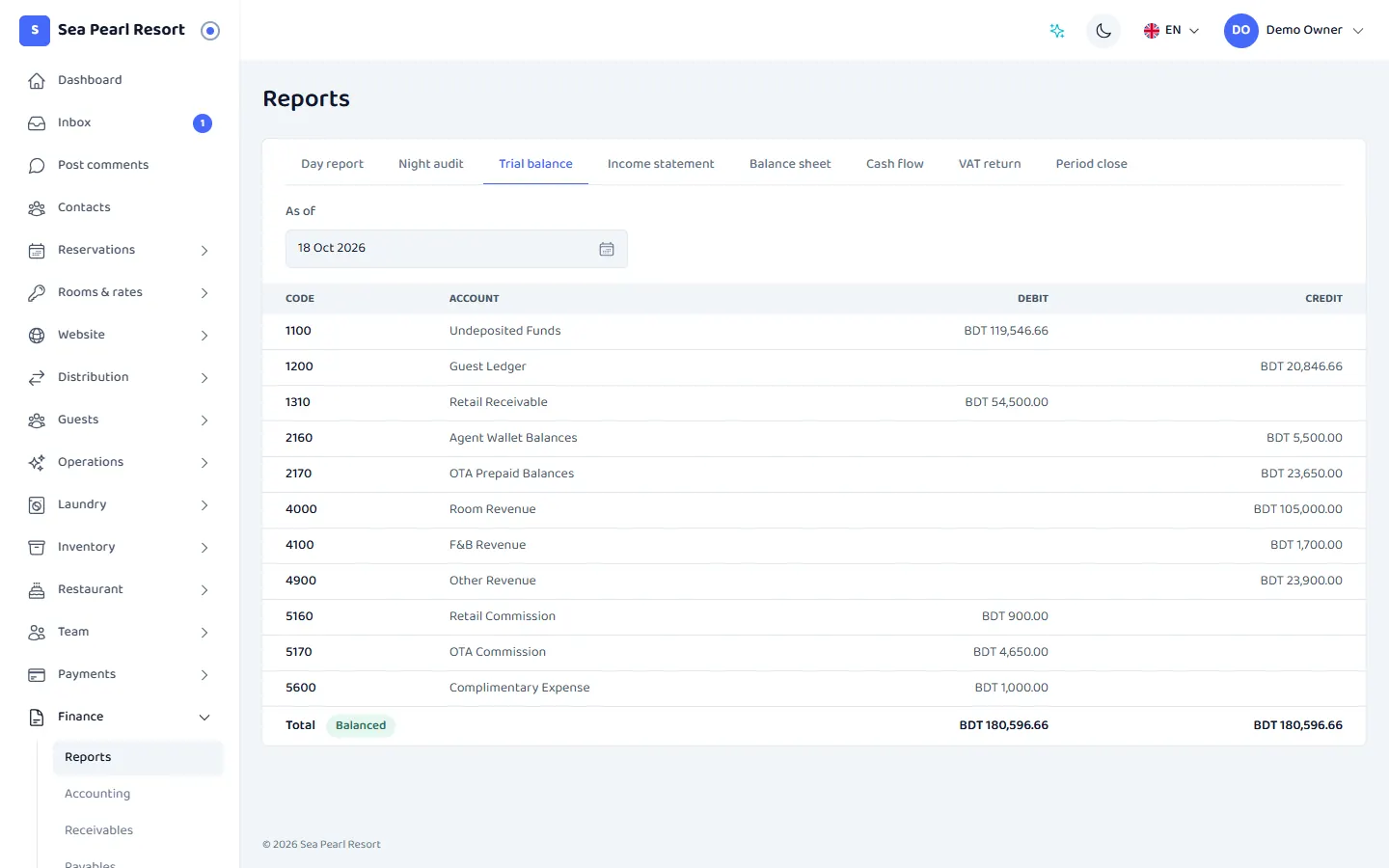Click the Inbox unread badge
Screen dimensions: 1389x868
[203, 122]
